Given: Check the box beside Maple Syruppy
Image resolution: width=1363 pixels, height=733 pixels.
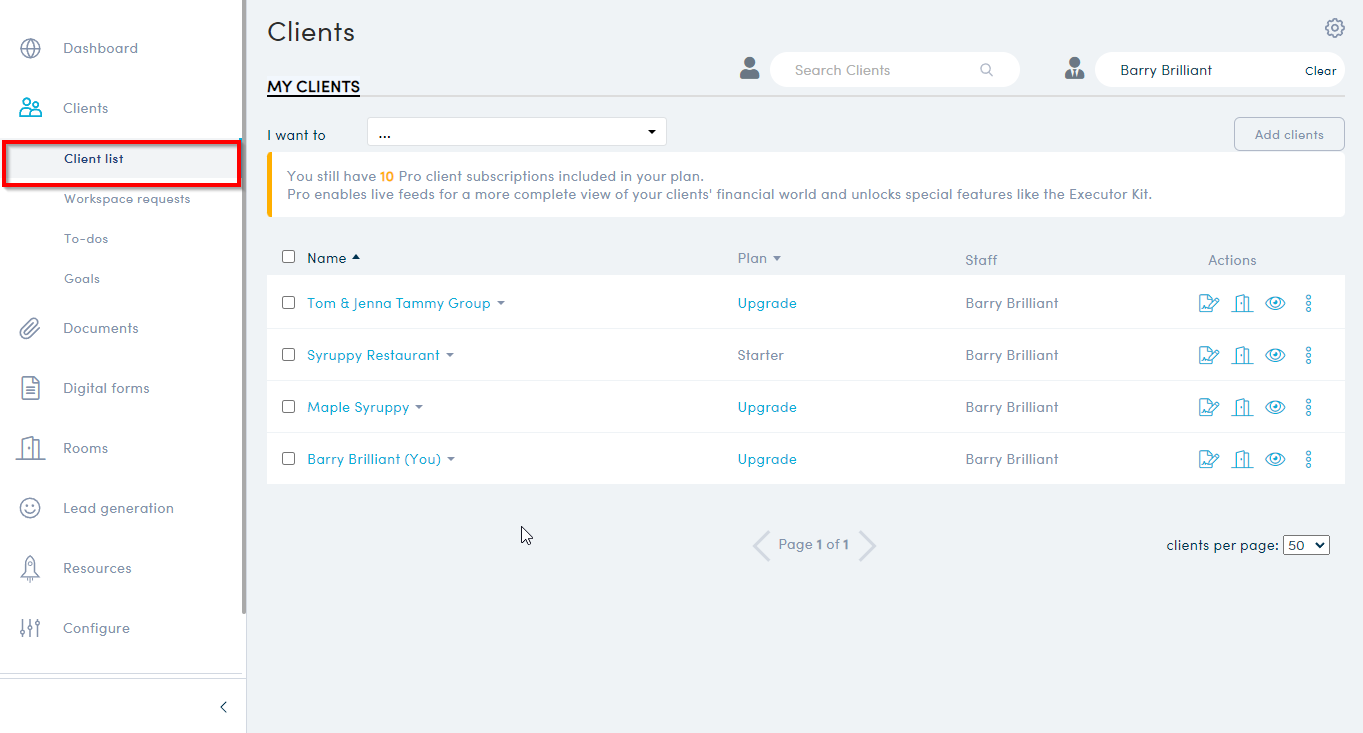Looking at the screenshot, I should point(289,407).
